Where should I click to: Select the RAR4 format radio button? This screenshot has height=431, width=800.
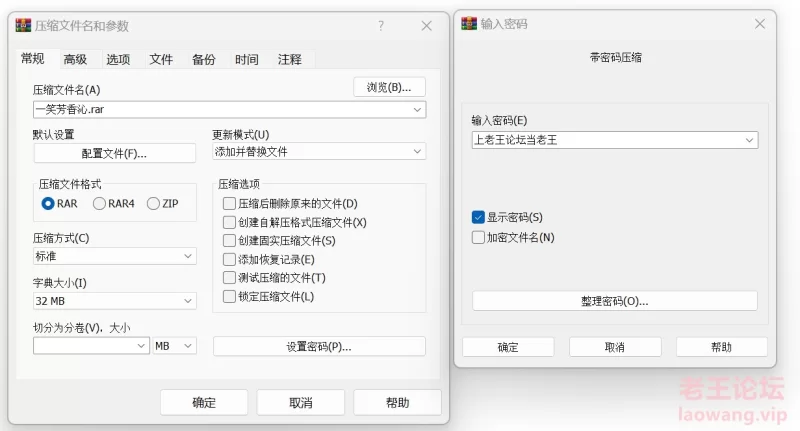(x=99, y=204)
